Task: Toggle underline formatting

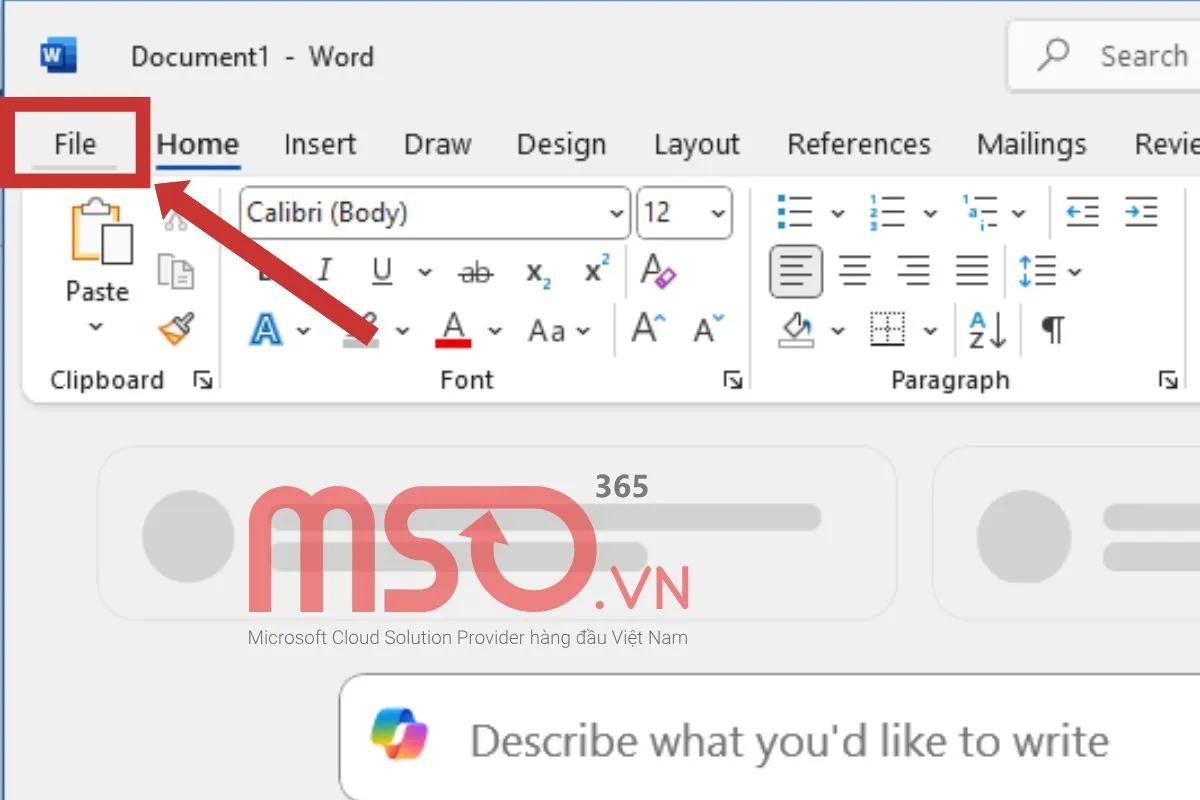Action: 382,271
